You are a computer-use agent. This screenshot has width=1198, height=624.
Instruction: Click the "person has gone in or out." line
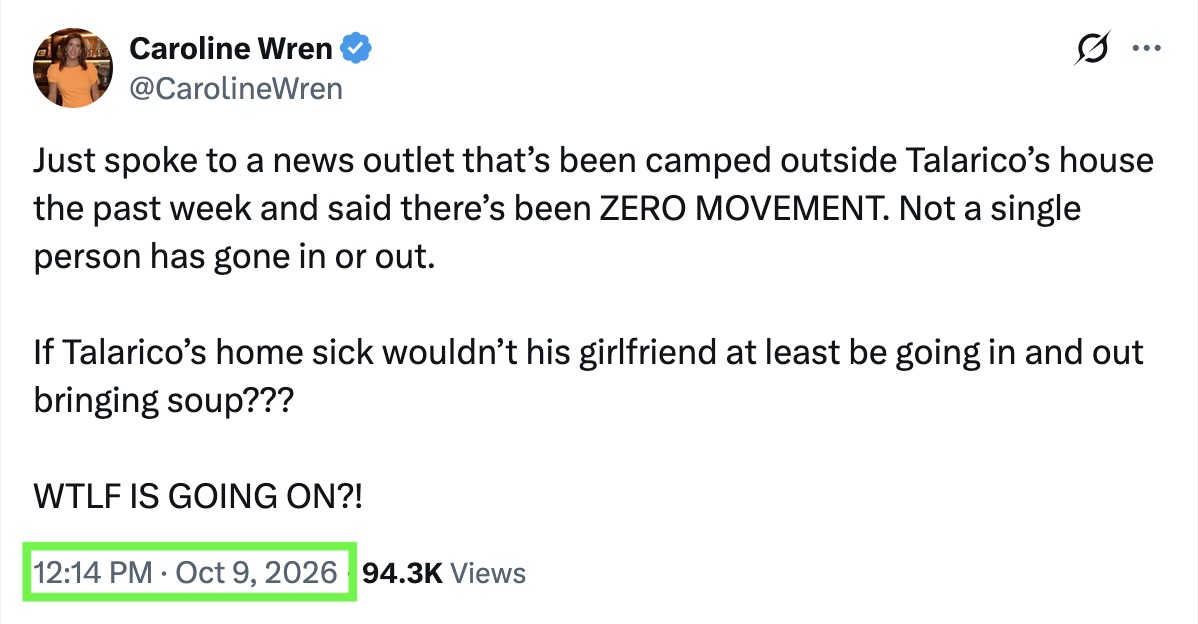(x=234, y=257)
